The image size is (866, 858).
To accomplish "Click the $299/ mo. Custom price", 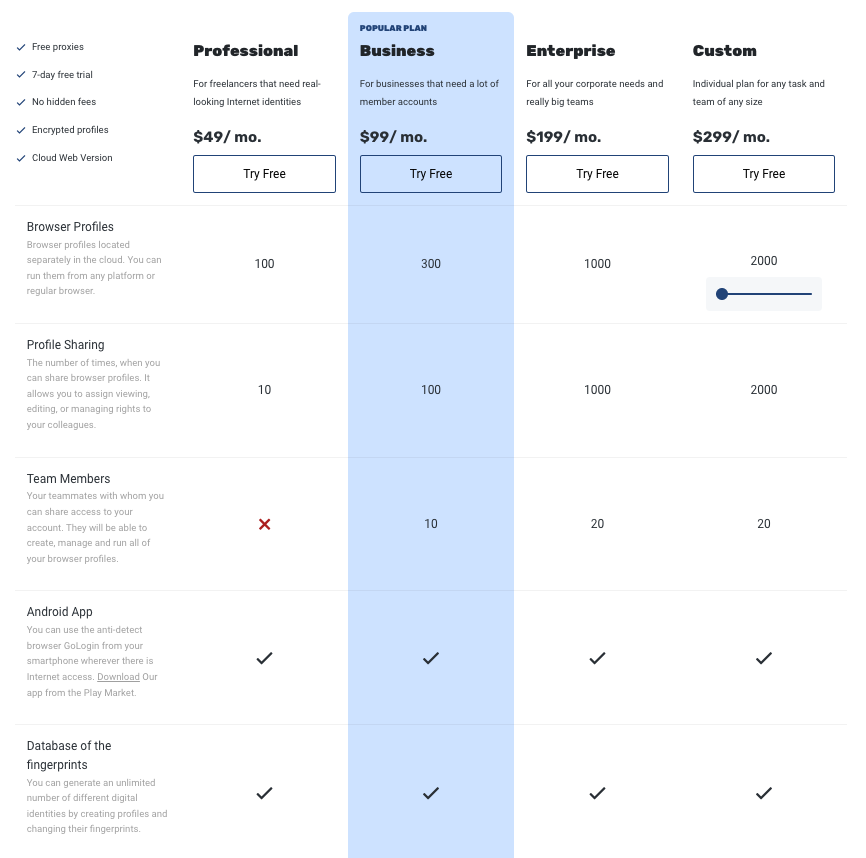I will tap(731, 137).
